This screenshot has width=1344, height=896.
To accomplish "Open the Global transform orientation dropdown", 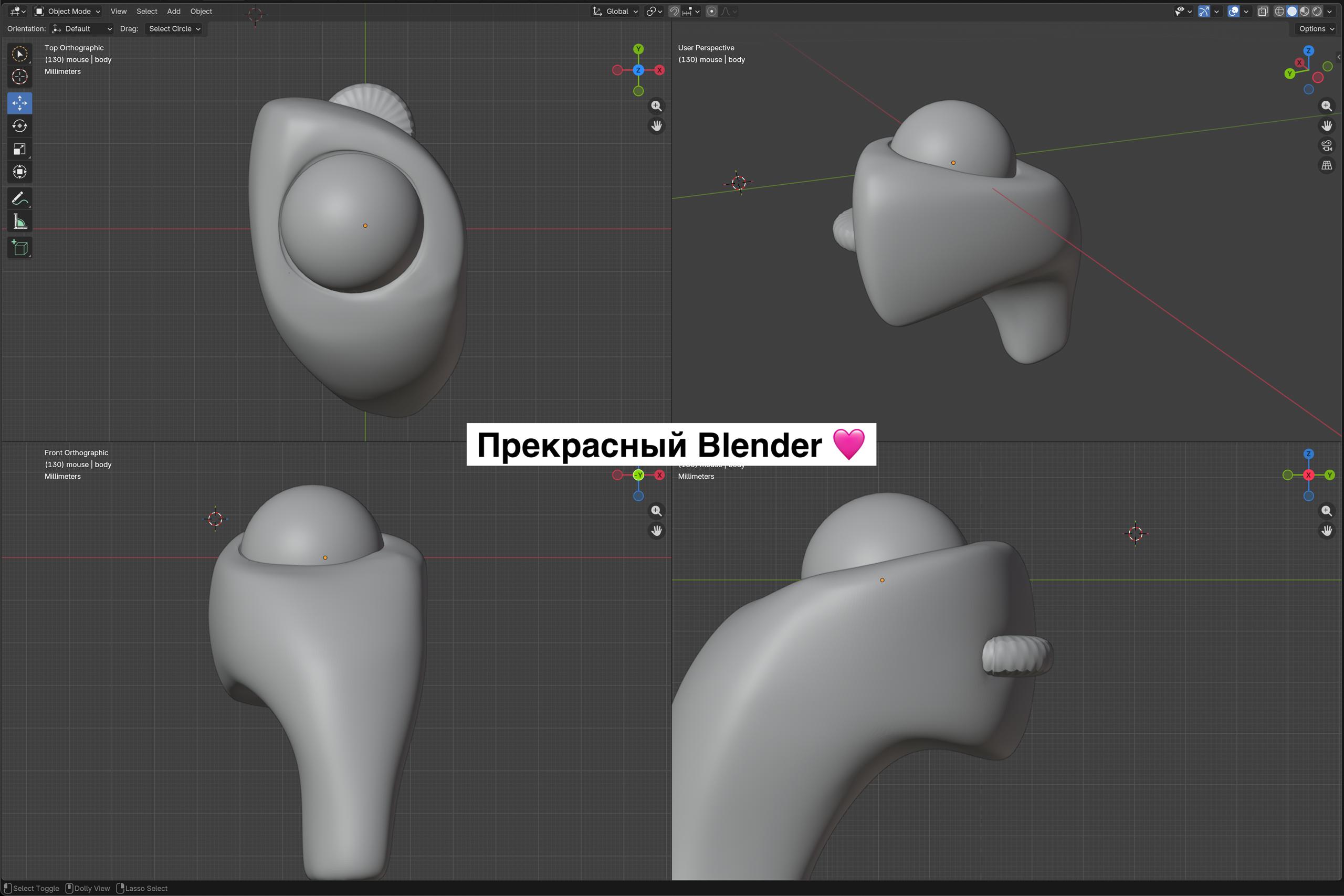I will pos(615,12).
